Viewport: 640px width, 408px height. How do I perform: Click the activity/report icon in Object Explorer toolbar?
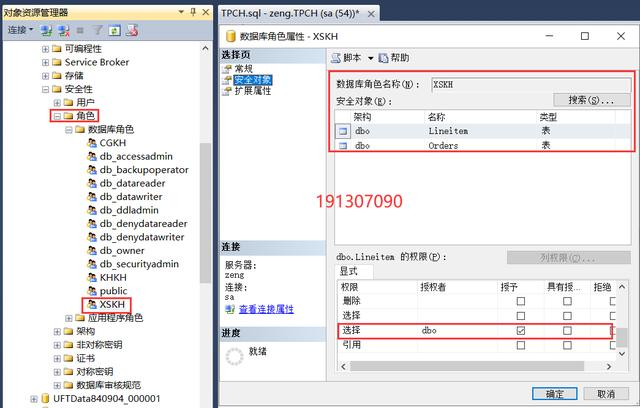tap(132, 30)
